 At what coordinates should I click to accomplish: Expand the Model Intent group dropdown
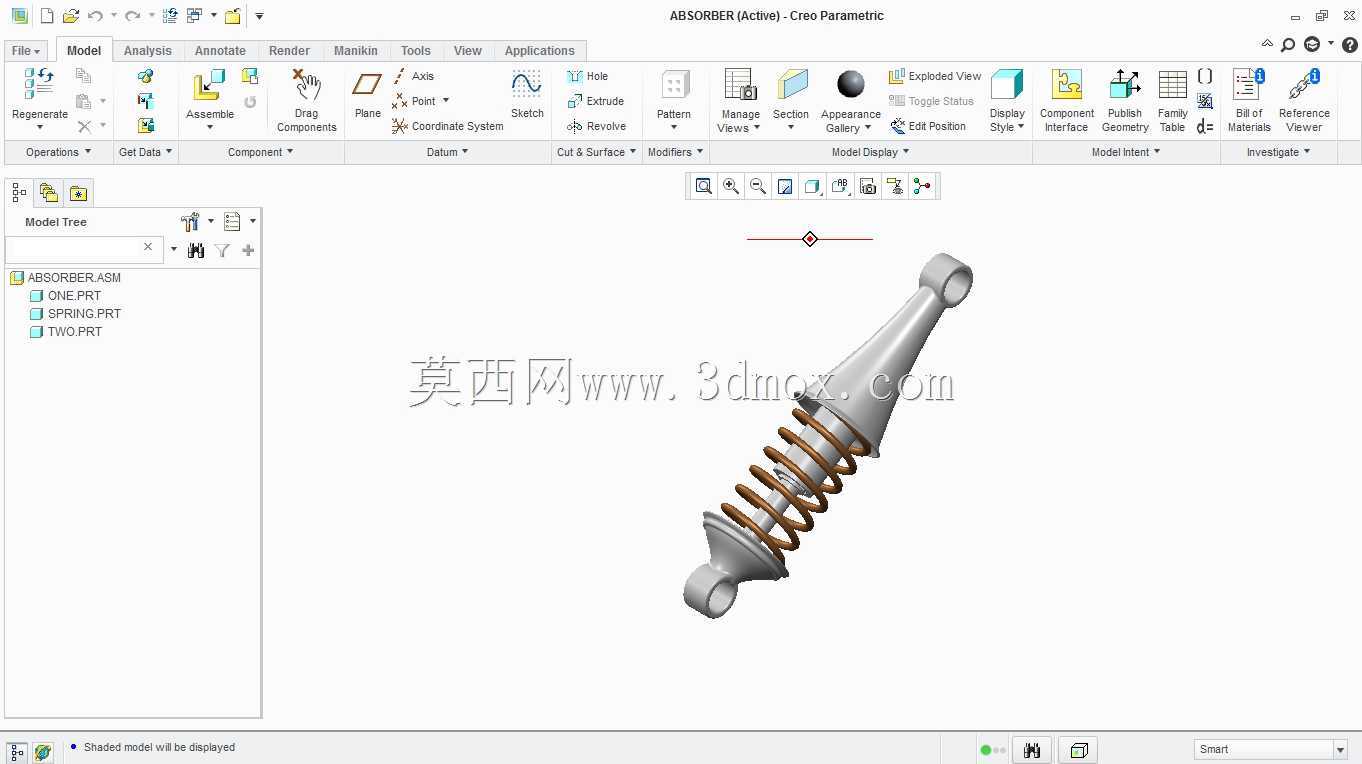pos(1126,152)
